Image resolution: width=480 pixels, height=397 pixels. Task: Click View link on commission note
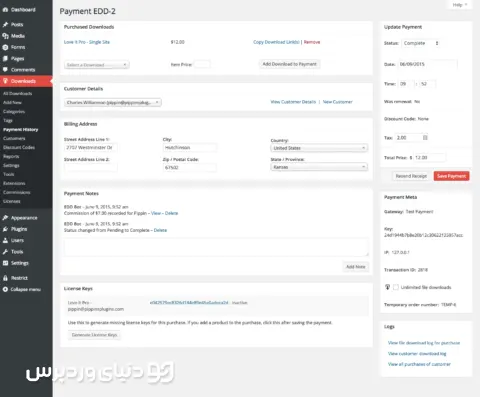[156, 213]
